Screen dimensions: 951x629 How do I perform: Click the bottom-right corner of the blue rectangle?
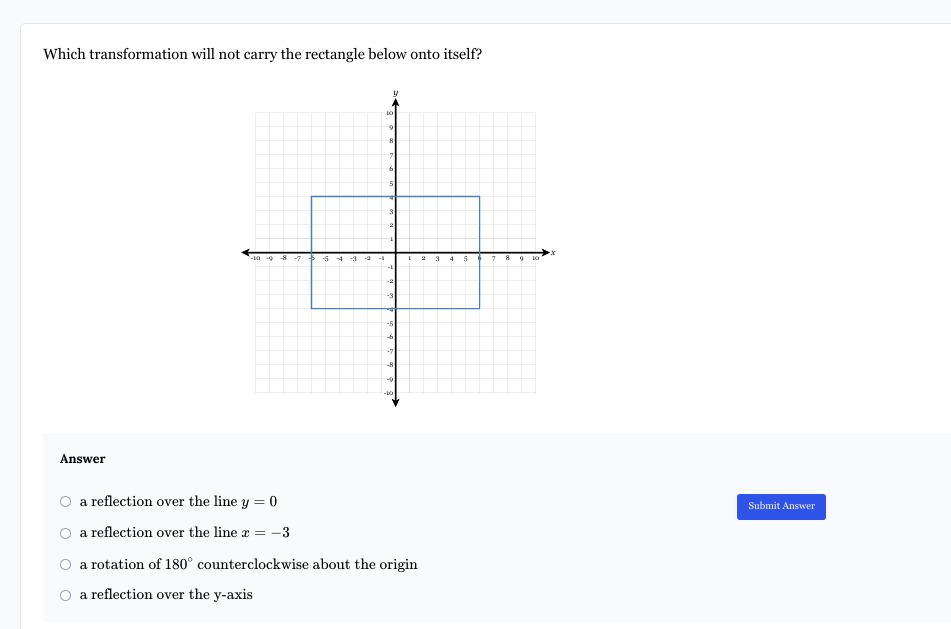click(x=480, y=308)
